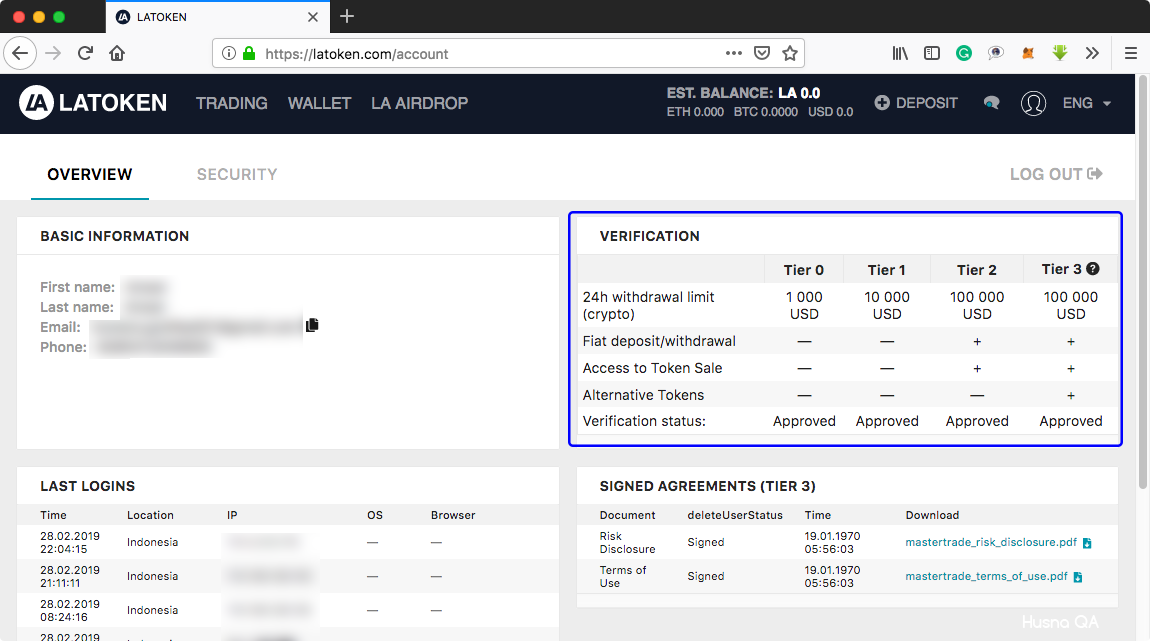Download mastertrade_risk_disclosure.pdf
The width and height of the screenshot is (1150, 641).
click(x=998, y=543)
